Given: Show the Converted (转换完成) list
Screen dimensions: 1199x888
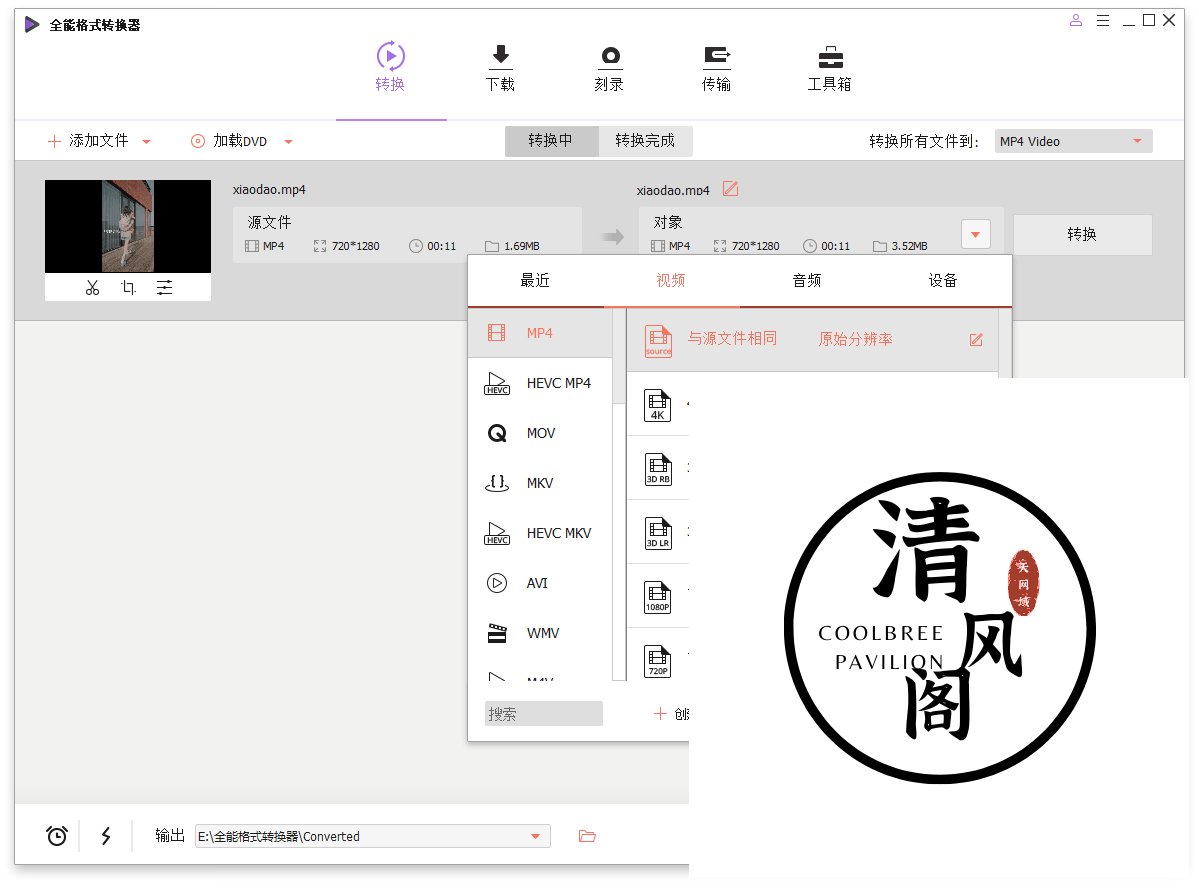Looking at the screenshot, I should (x=645, y=141).
